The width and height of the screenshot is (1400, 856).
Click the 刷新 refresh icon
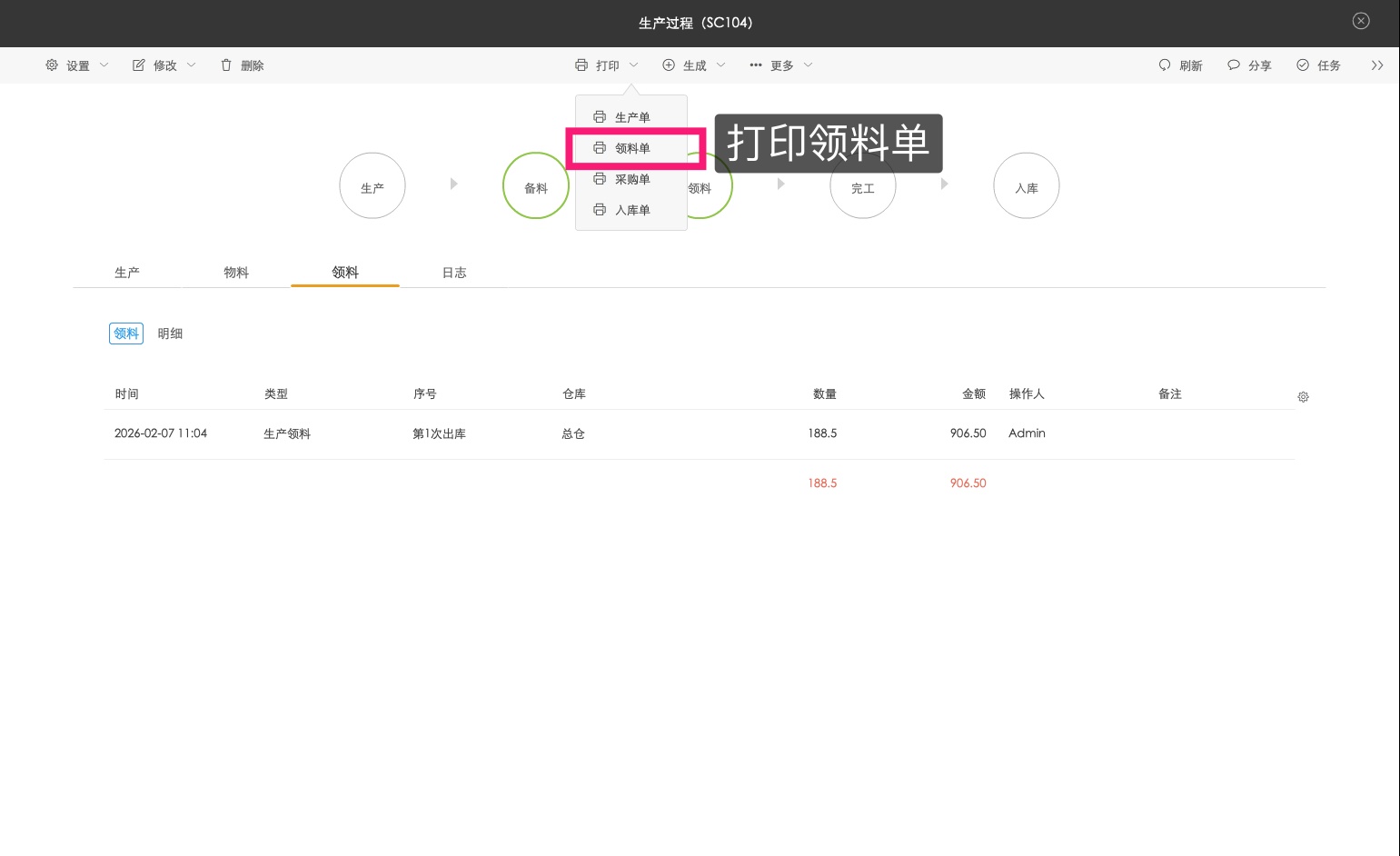[1165, 65]
